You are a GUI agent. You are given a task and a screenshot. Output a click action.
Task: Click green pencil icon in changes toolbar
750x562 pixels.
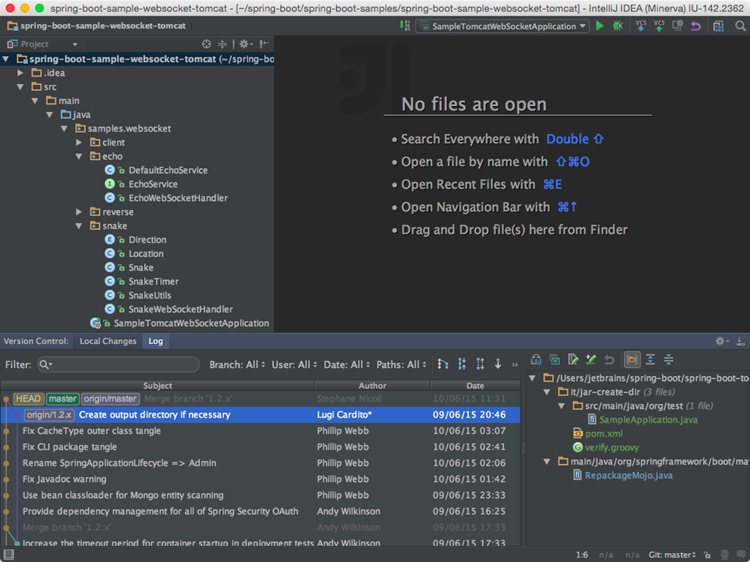(x=591, y=360)
